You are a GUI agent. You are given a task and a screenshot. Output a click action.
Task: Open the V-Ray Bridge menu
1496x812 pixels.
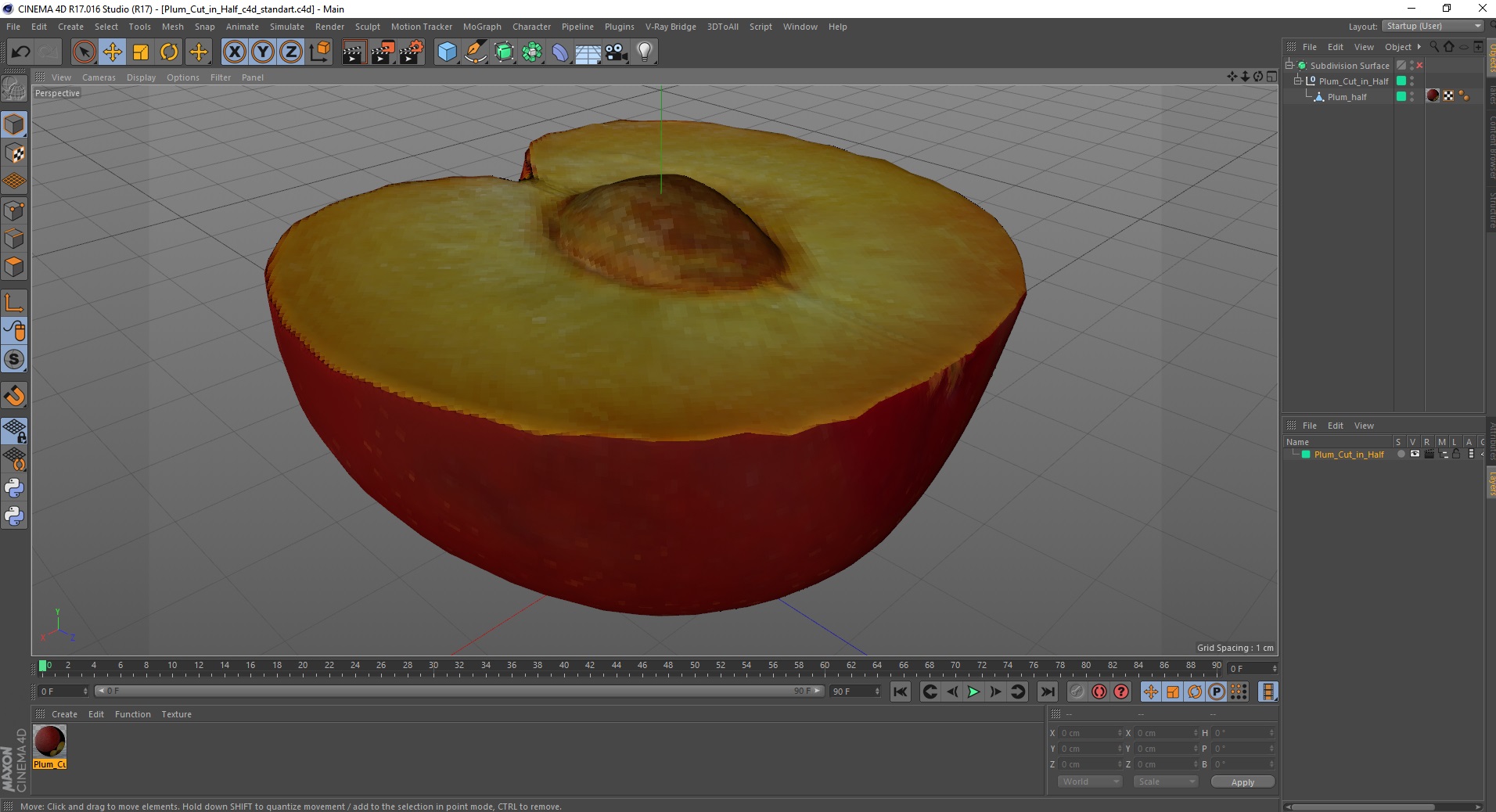(671, 27)
